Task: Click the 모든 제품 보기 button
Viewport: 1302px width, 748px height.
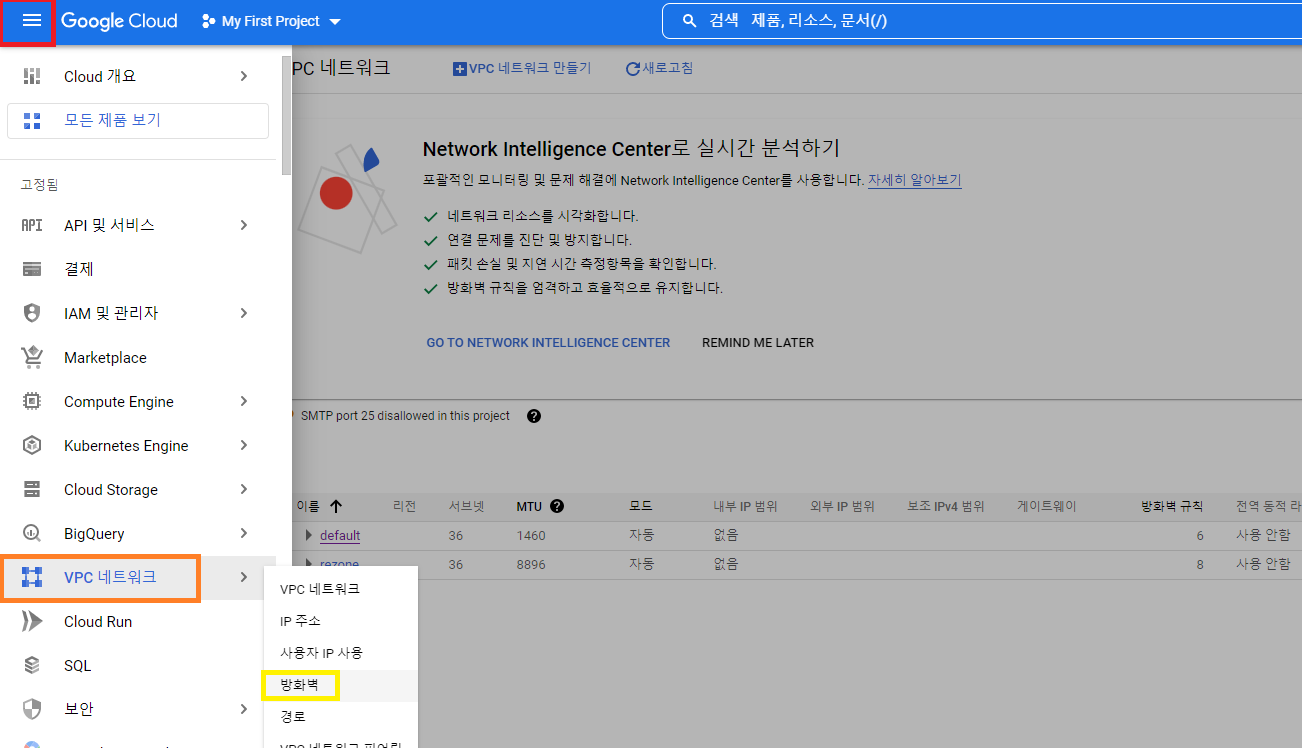Action: point(138,120)
